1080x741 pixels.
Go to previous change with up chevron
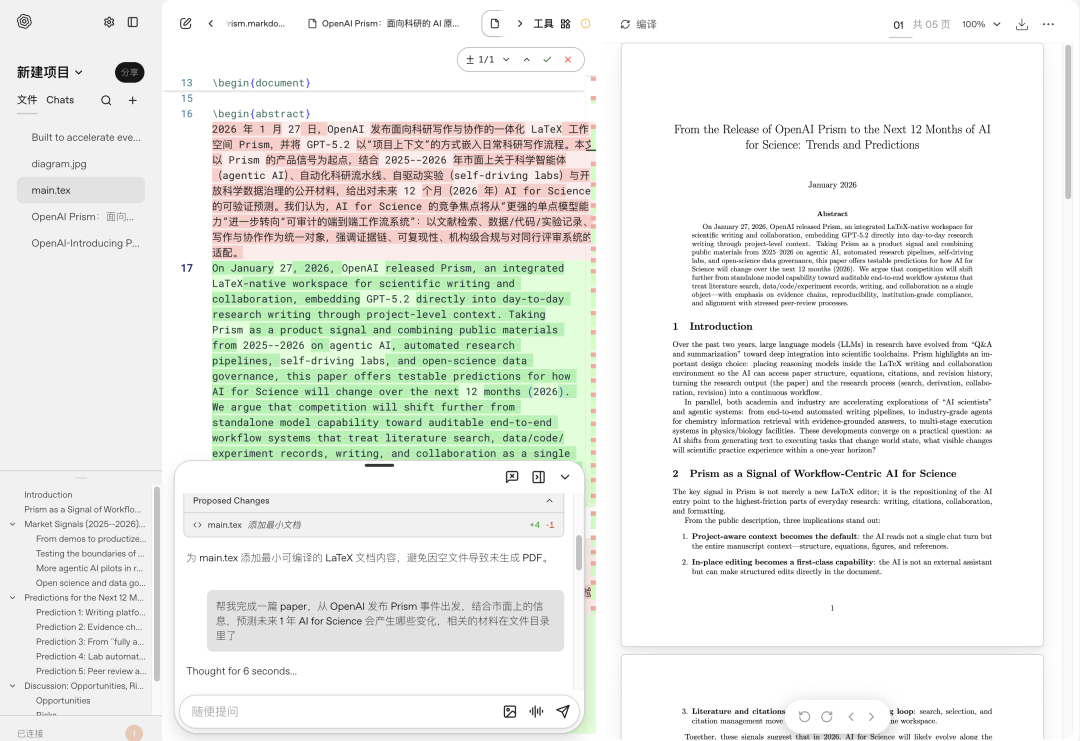(x=526, y=59)
